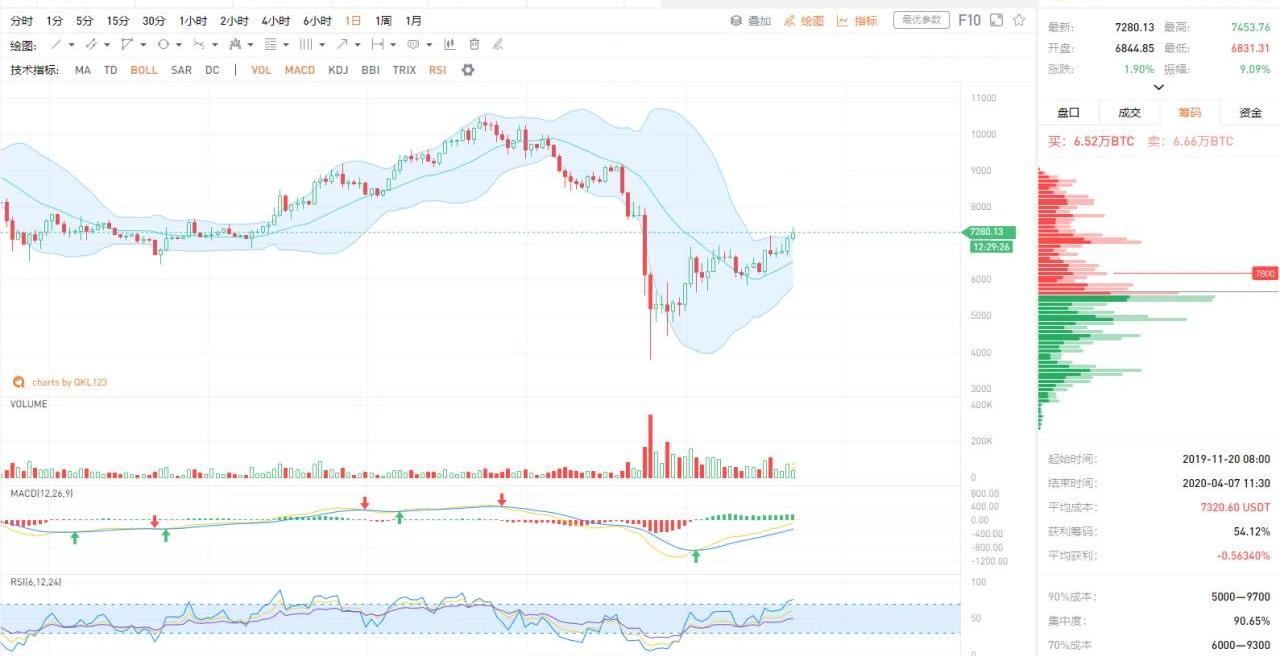Switch to the 盘口 tab
Screen dimensions: 1280x656
coord(1068,113)
